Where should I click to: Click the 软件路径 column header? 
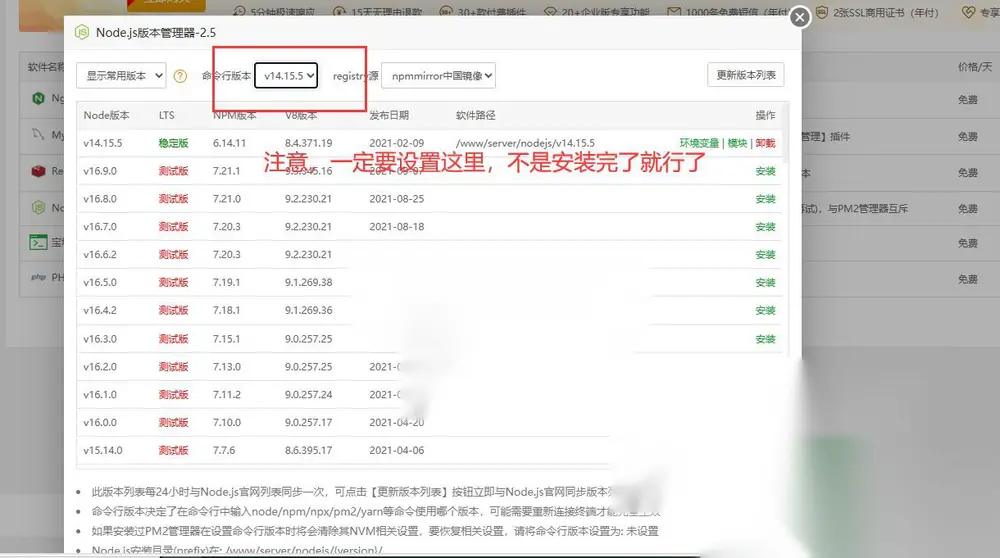tap(475, 115)
